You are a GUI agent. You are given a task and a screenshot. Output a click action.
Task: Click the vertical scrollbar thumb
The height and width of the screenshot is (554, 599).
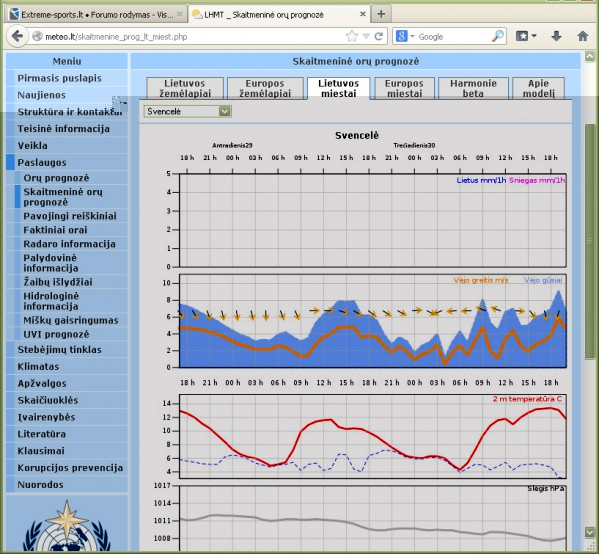590,241
